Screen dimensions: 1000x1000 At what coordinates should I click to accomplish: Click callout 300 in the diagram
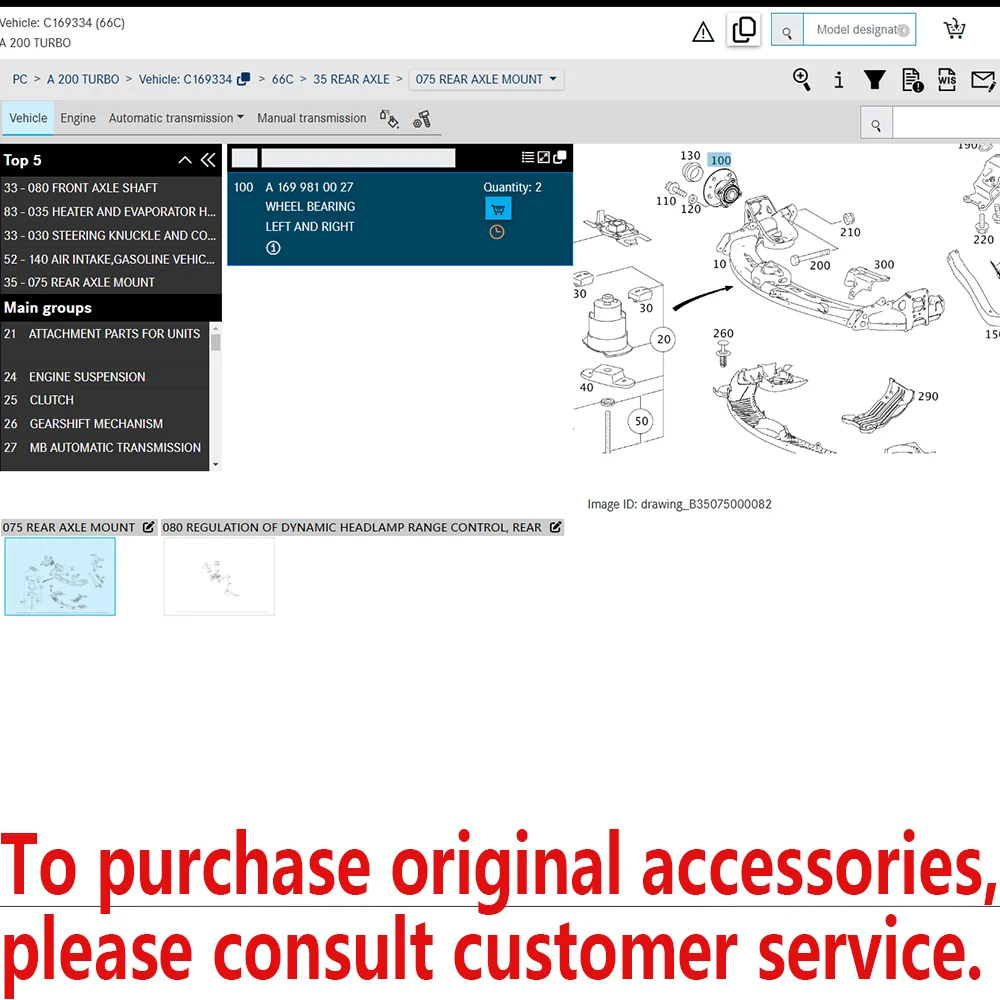(x=884, y=265)
